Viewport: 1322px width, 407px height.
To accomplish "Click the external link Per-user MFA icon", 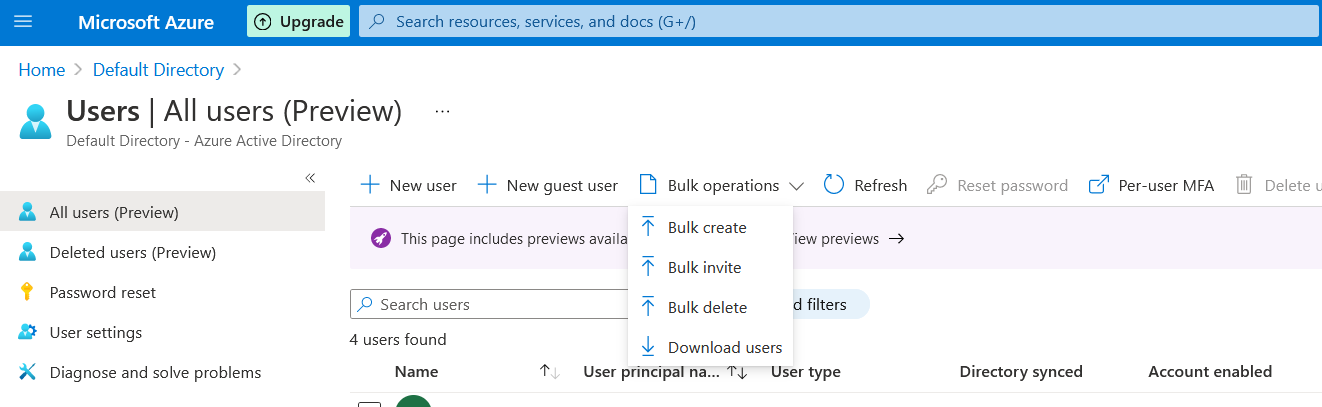I will (x=1099, y=185).
